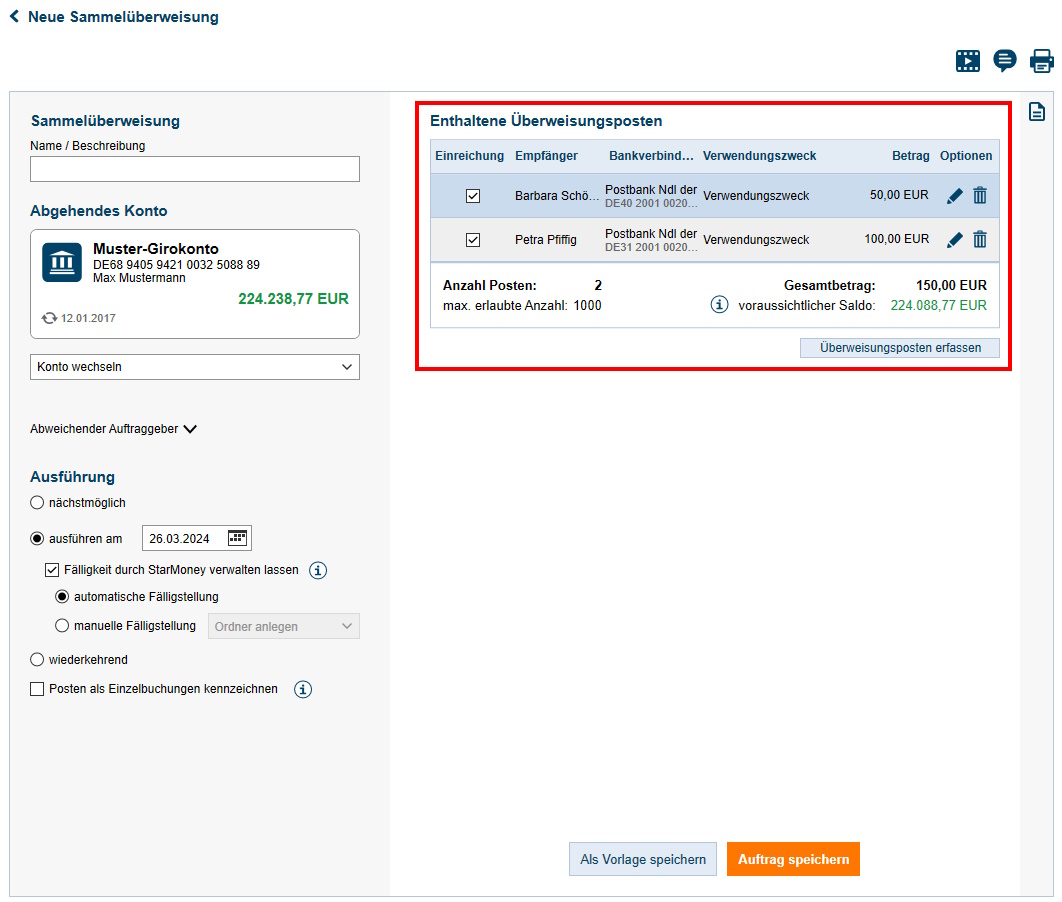Select the Muster-Girokonto account card
1062x902 pixels.
tap(194, 284)
